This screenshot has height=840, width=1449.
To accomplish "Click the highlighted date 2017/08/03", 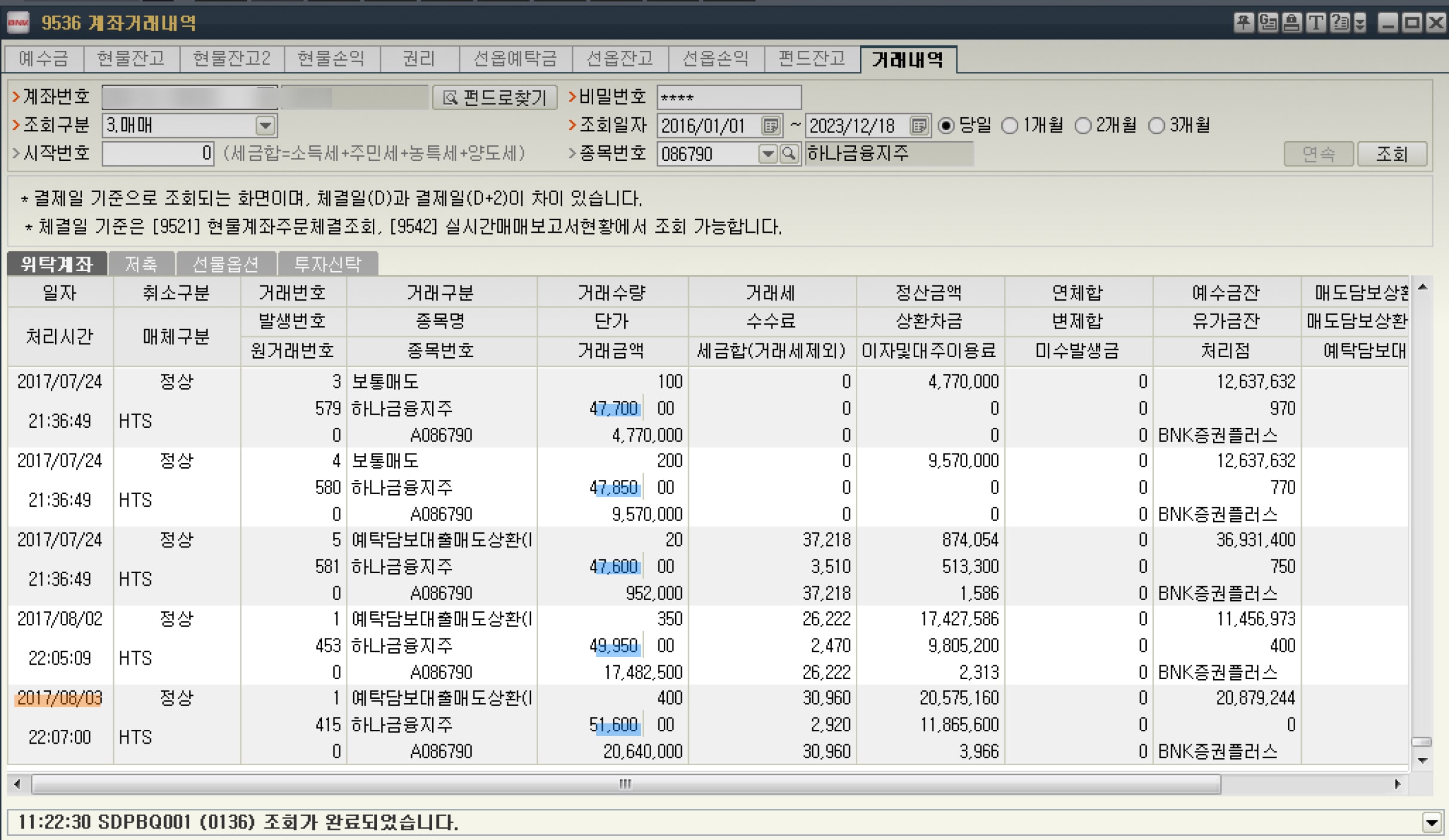I will coord(60,698).
